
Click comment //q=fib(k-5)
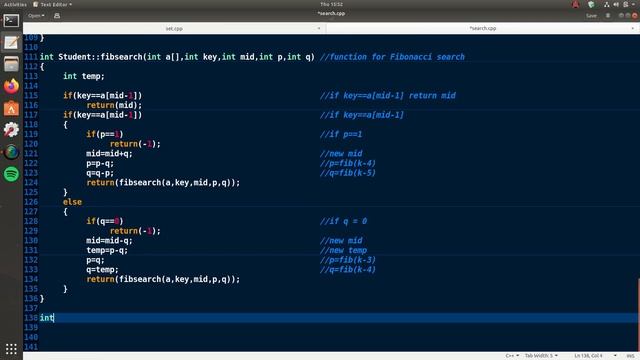click(x=348, y=173)
